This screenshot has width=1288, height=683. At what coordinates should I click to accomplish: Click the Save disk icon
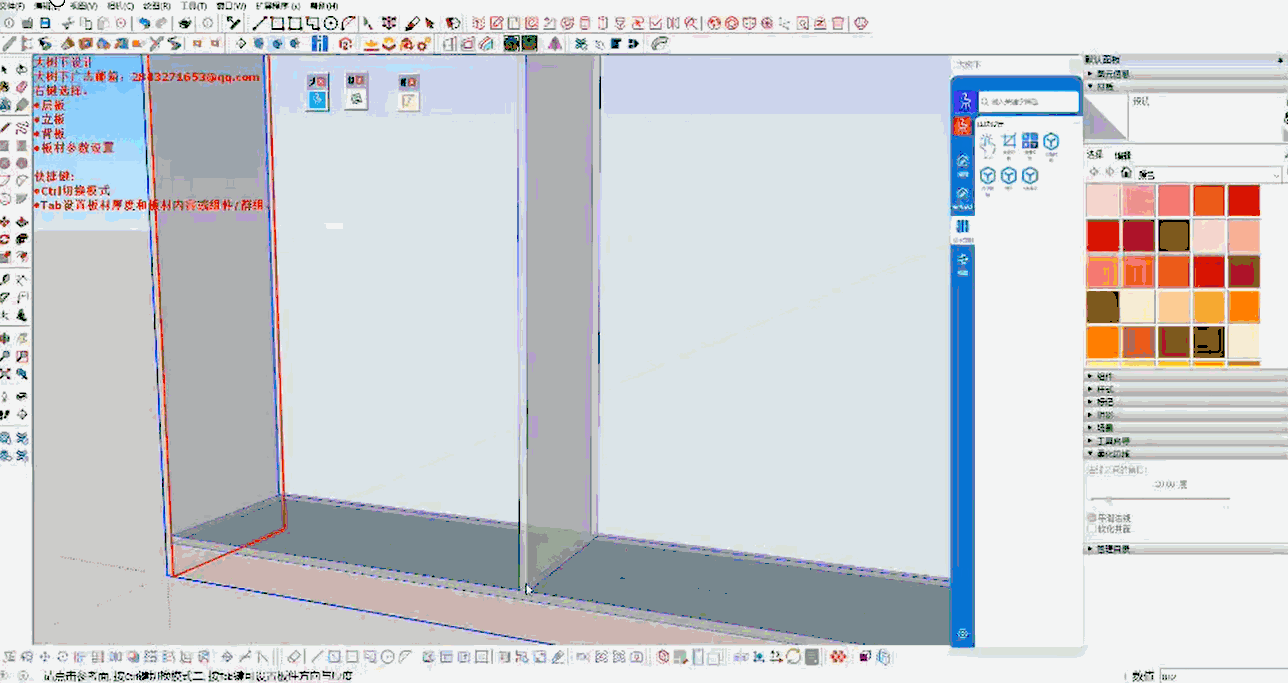click(45, 23)
